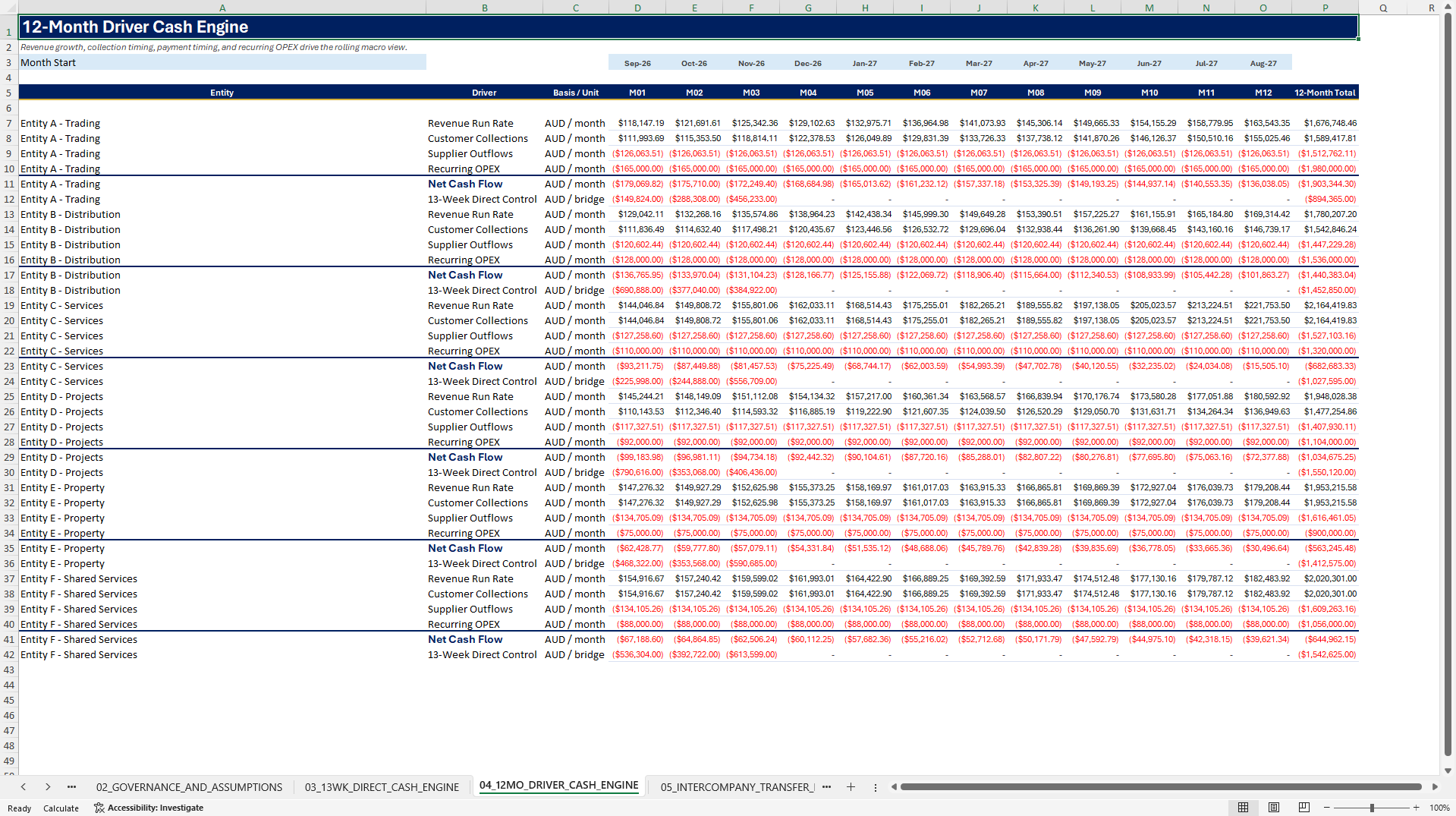Select Revenue Run Rate for Entity D
The image size is (1456, 816).
tap(484, 397)
